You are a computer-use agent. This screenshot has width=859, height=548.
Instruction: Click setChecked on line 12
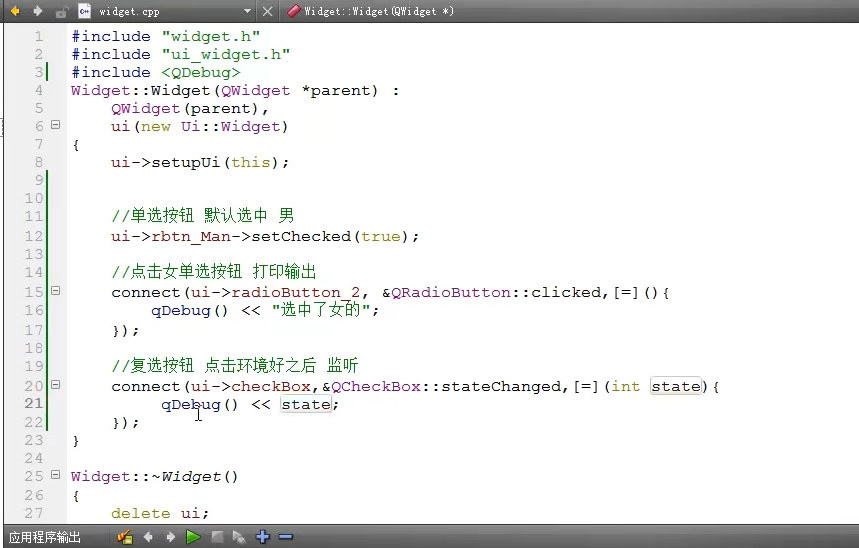tap(301, 236)
